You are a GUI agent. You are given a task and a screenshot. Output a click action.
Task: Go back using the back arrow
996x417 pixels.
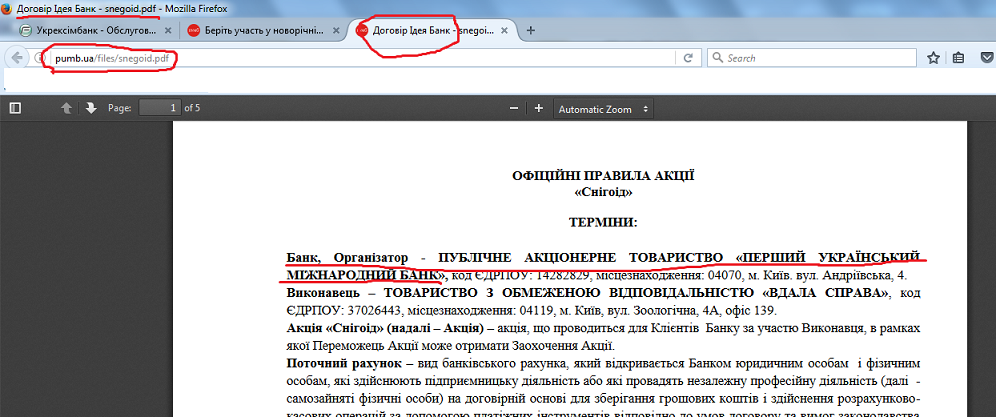17,58
